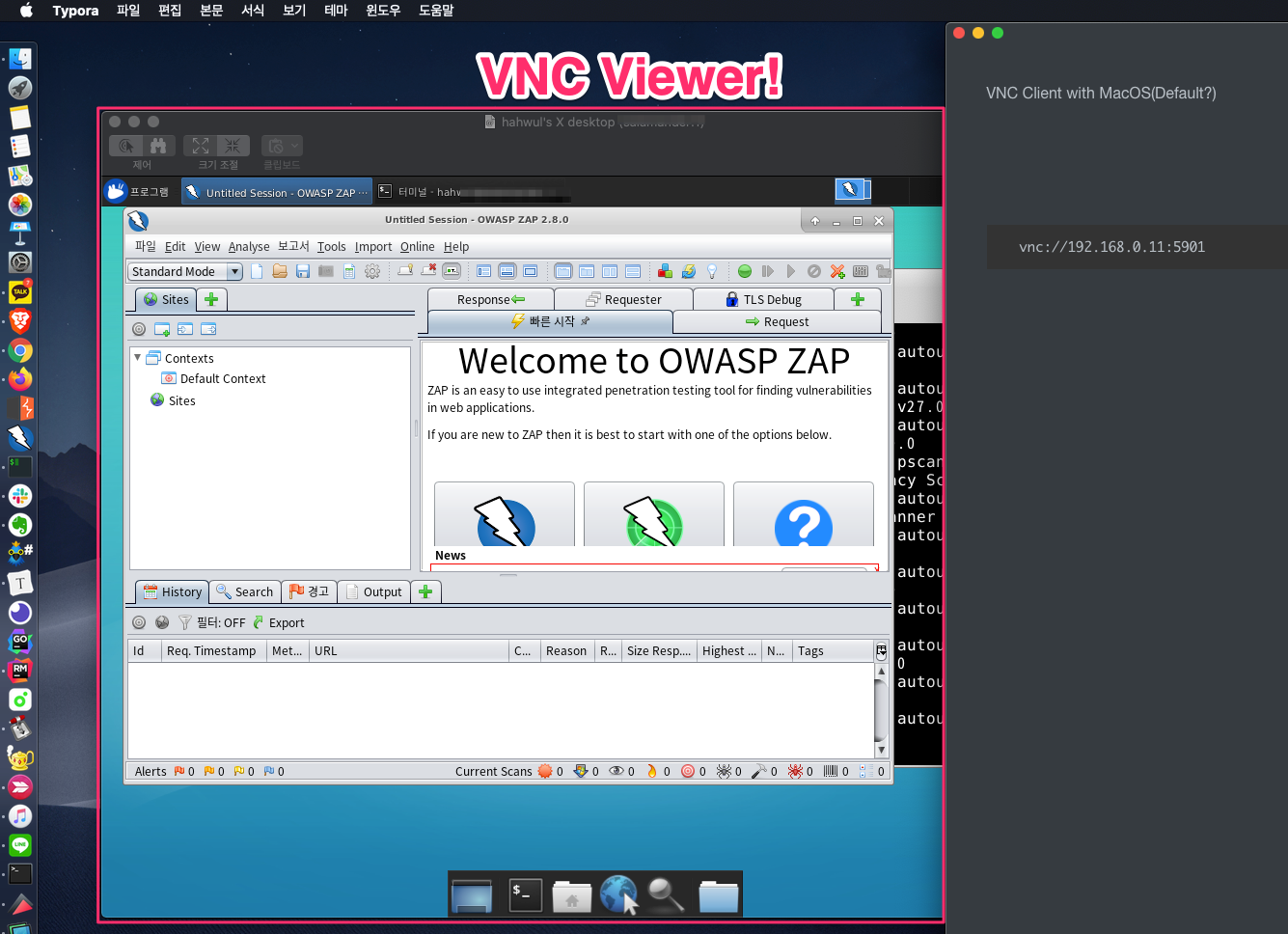Select Sites tab in left panel
The height and width of the screenshot is (934, 1288).
[x=166, y=299]
